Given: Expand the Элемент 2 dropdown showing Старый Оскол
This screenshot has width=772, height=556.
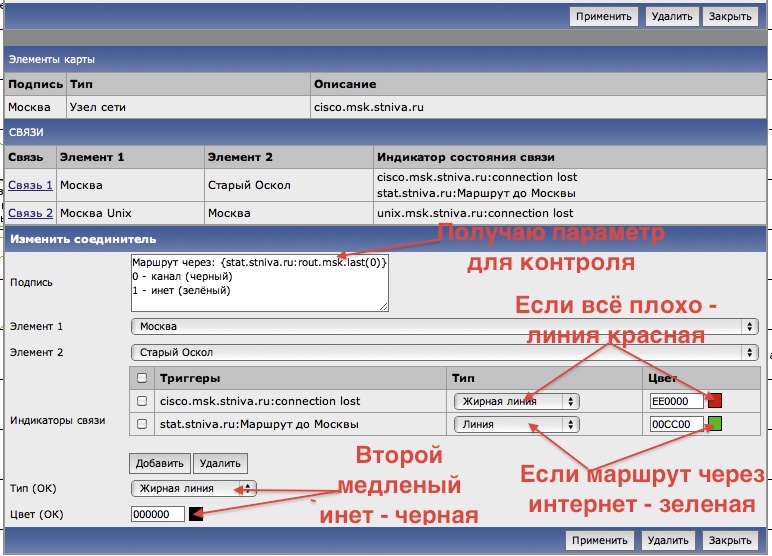Looking at the screenshot, I should click(444, 352).
